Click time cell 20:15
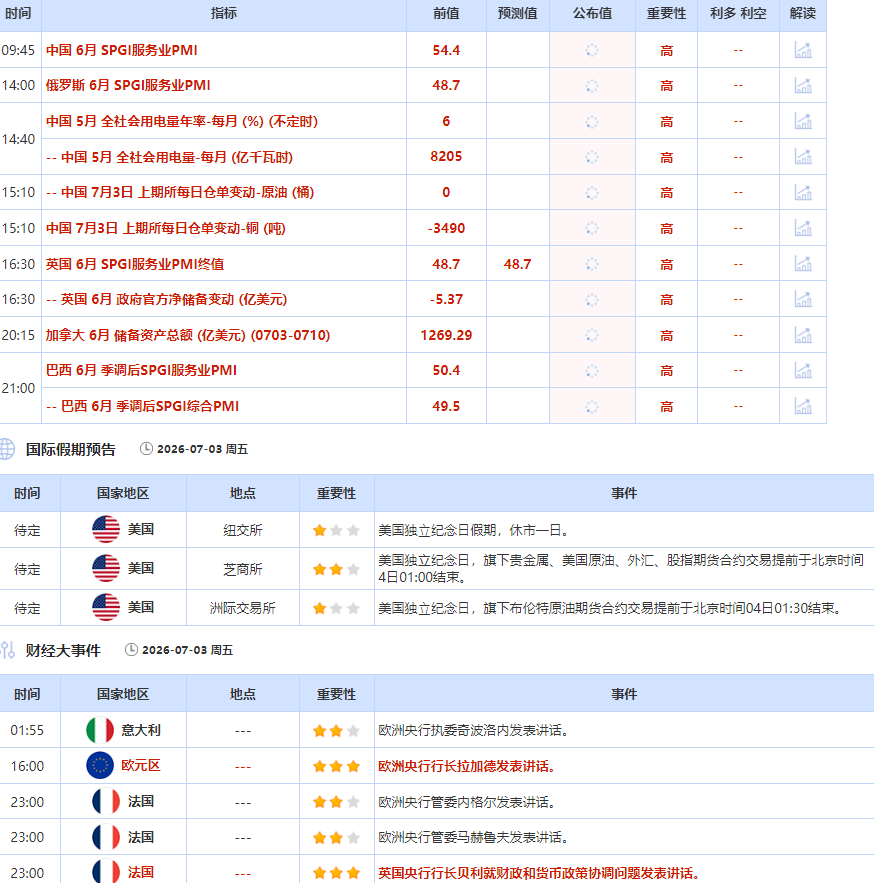This screenshot has width=874, height=883. pos(19,335)
